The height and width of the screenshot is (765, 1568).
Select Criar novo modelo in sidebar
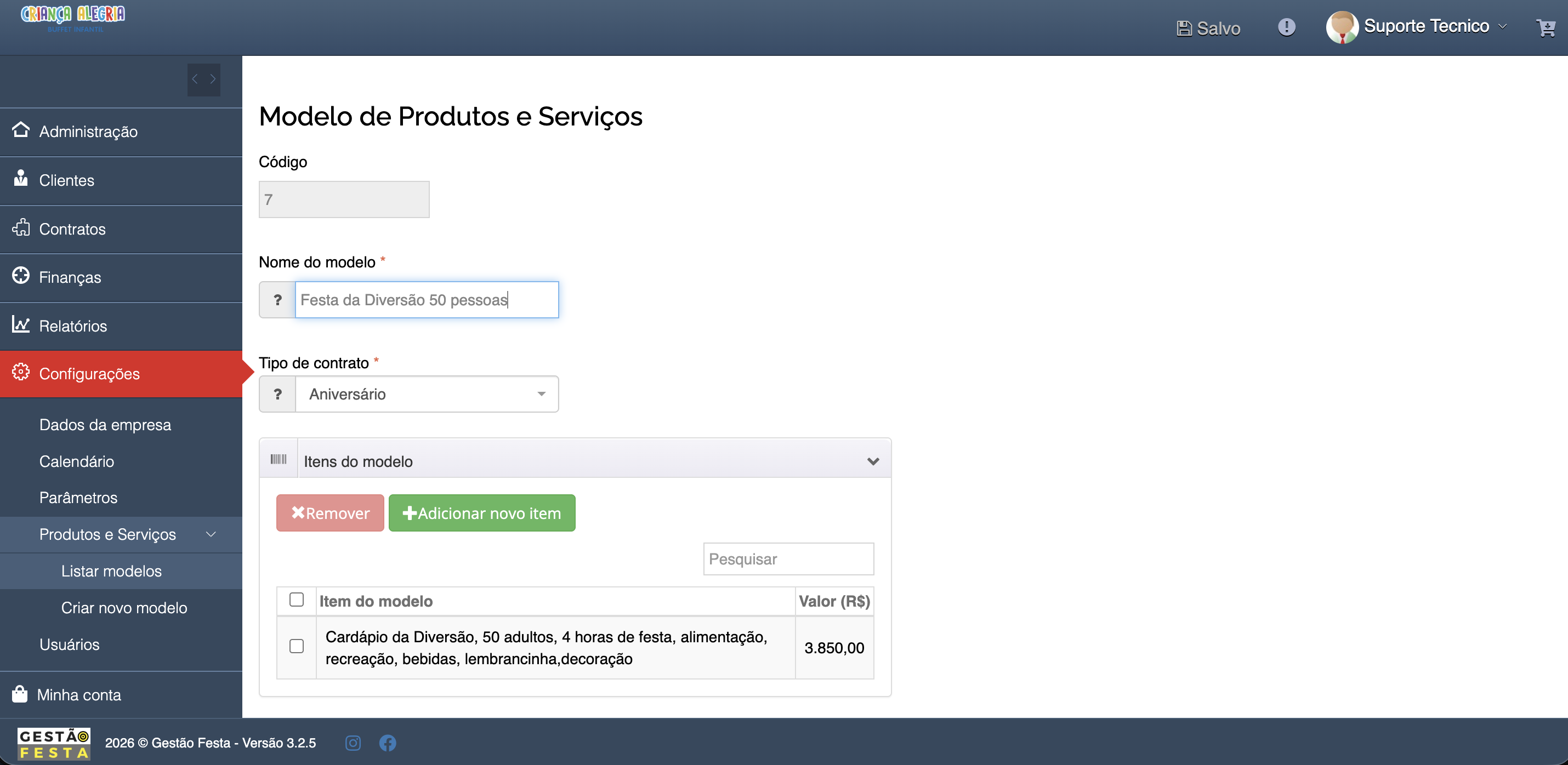coord(124,607)
